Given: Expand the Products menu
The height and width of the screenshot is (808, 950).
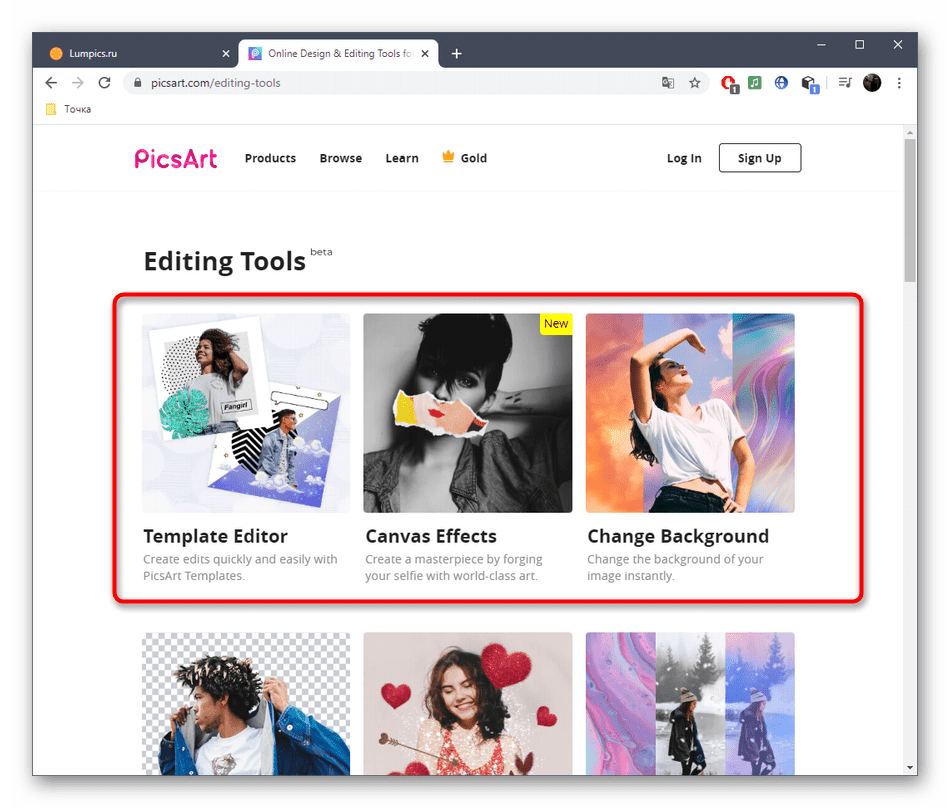Looking at the screenshot, I should [270, 158].
